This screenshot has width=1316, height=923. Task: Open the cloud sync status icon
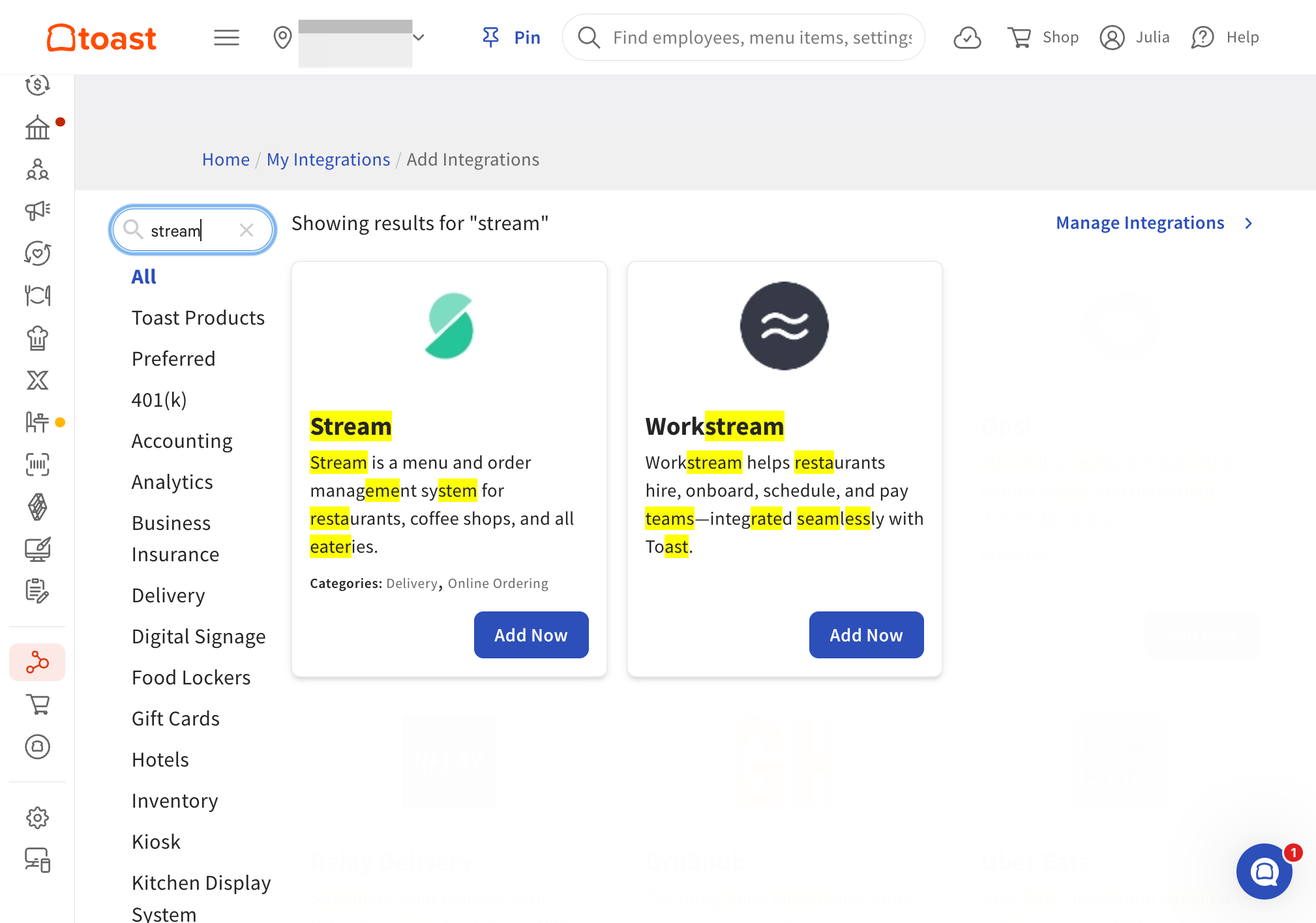[x=967, y=38]
